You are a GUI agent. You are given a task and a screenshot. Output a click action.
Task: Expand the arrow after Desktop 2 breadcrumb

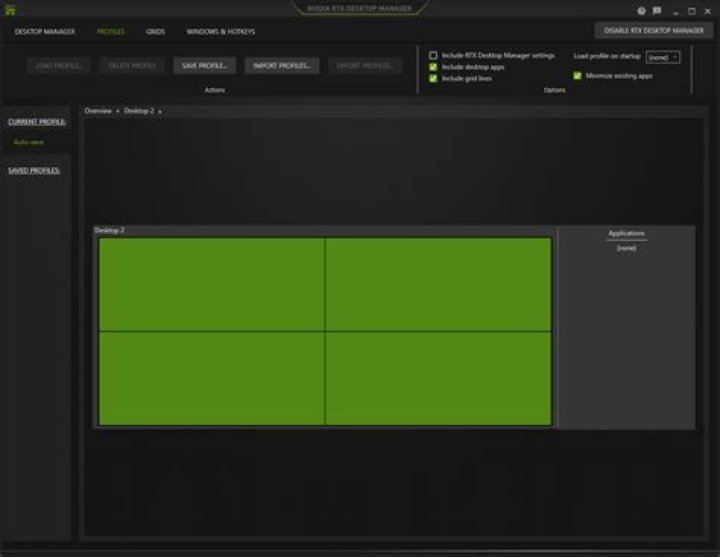tap(160, 112)
